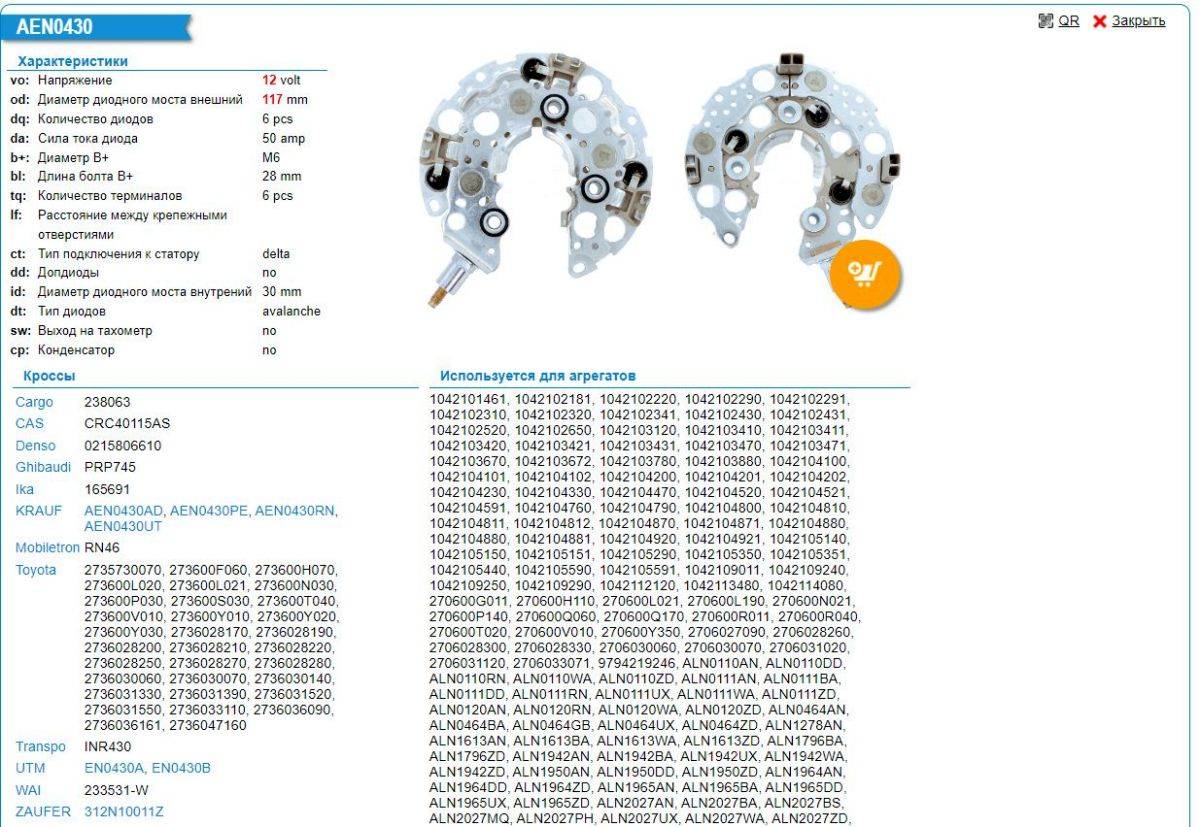Click the Toyota brand name in crosses
This screenshot has height=827, width=1200.
[x=36, y=570]
